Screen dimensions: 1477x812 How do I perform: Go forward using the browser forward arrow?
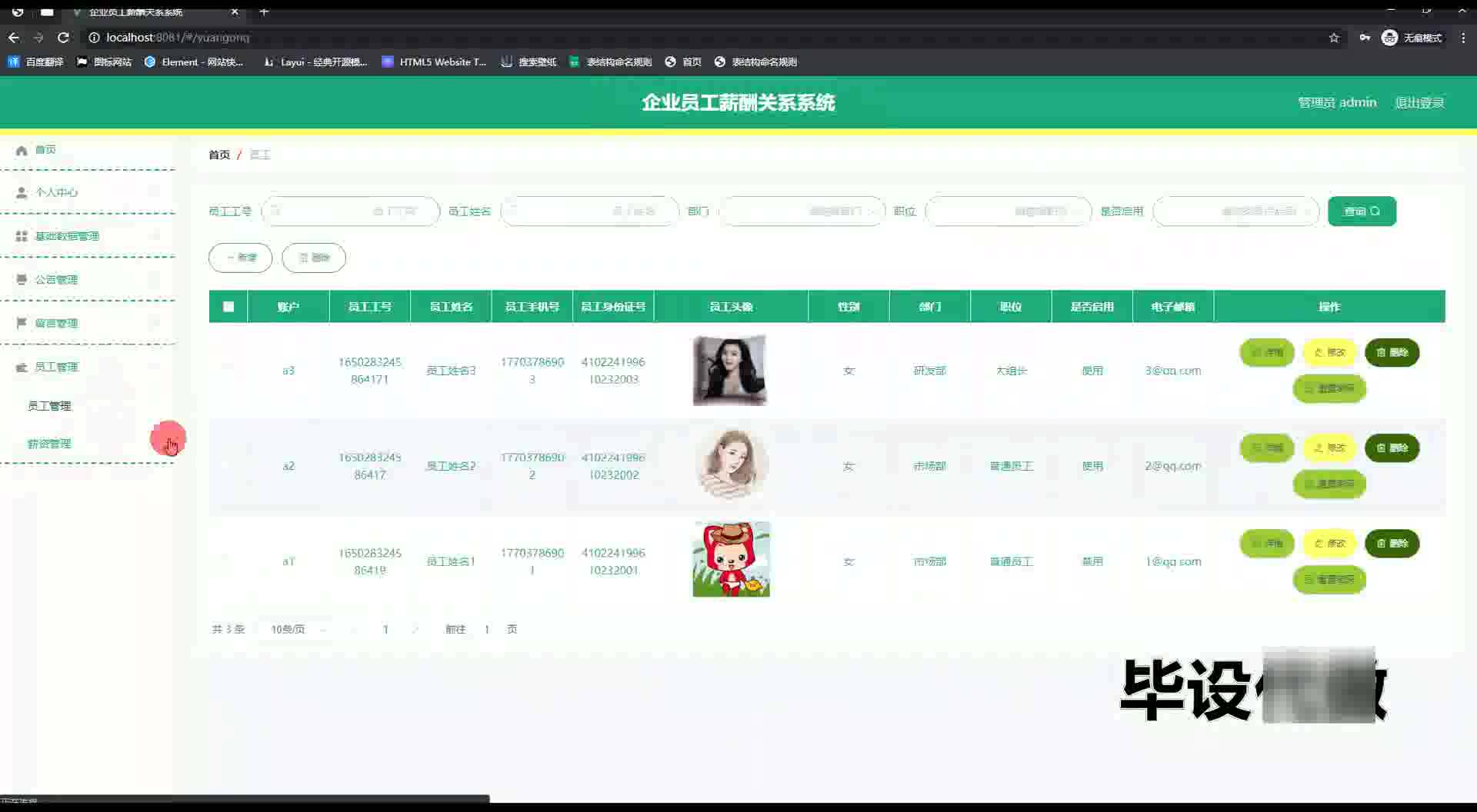(x=38, y=38)
